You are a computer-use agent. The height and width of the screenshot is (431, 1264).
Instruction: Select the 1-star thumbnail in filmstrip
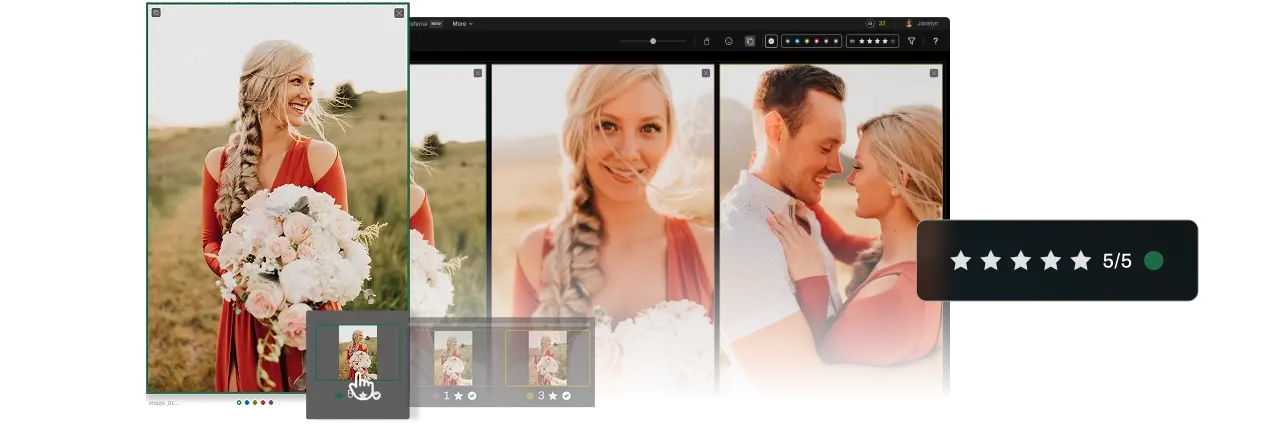pos(453,357)
